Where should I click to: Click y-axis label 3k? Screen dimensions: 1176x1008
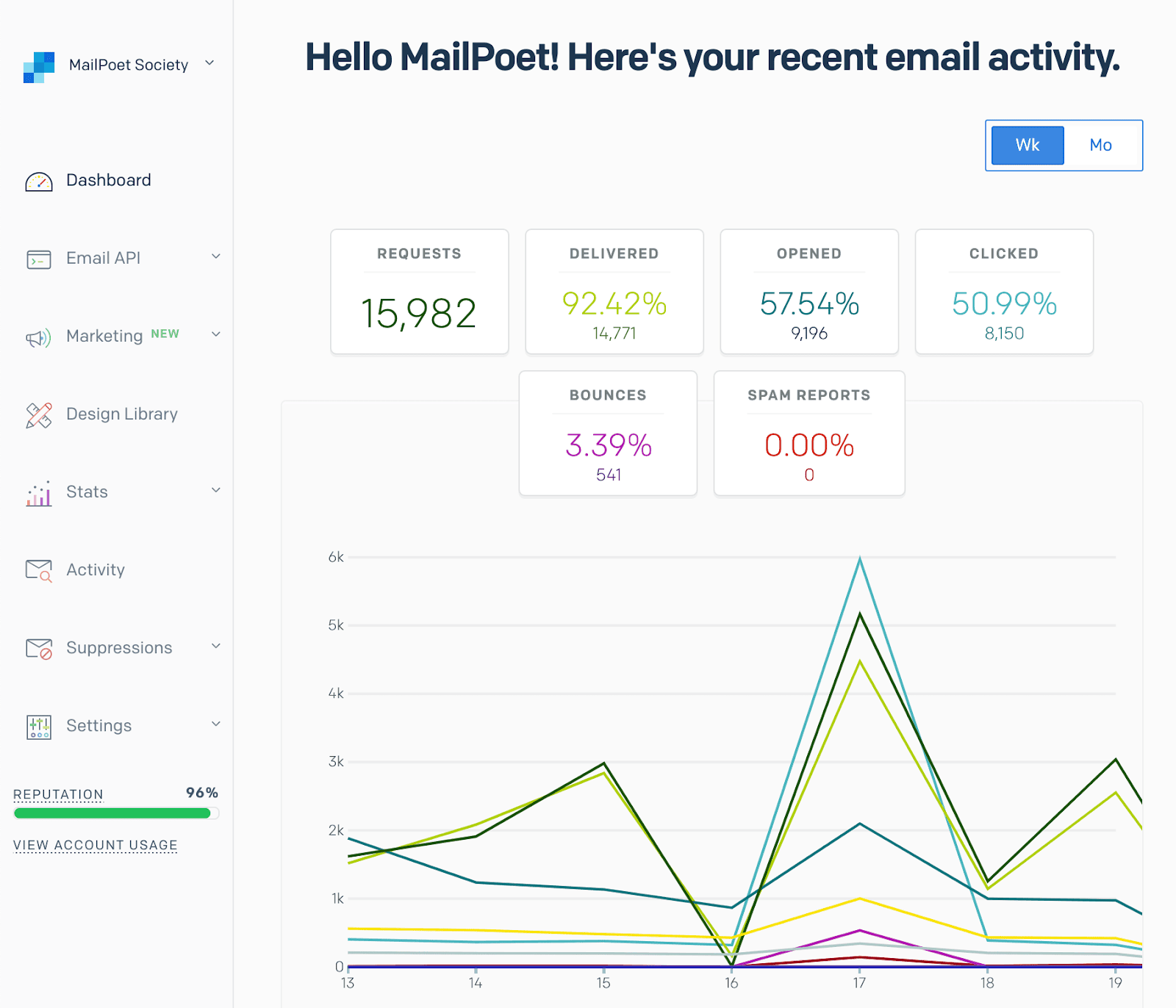[336, 762]
